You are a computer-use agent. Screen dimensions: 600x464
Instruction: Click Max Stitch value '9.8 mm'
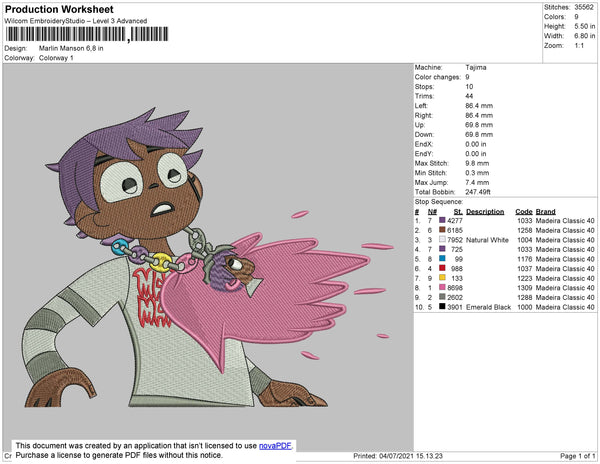pos(477,163)
